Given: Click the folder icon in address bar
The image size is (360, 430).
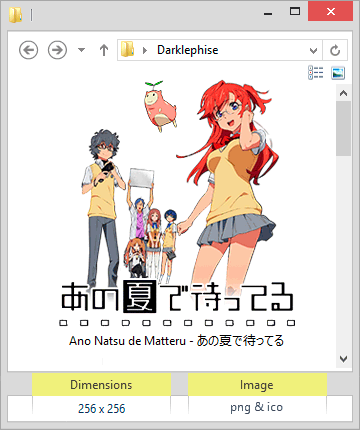Looking at the screenshot, I should (x=127, y=50).
